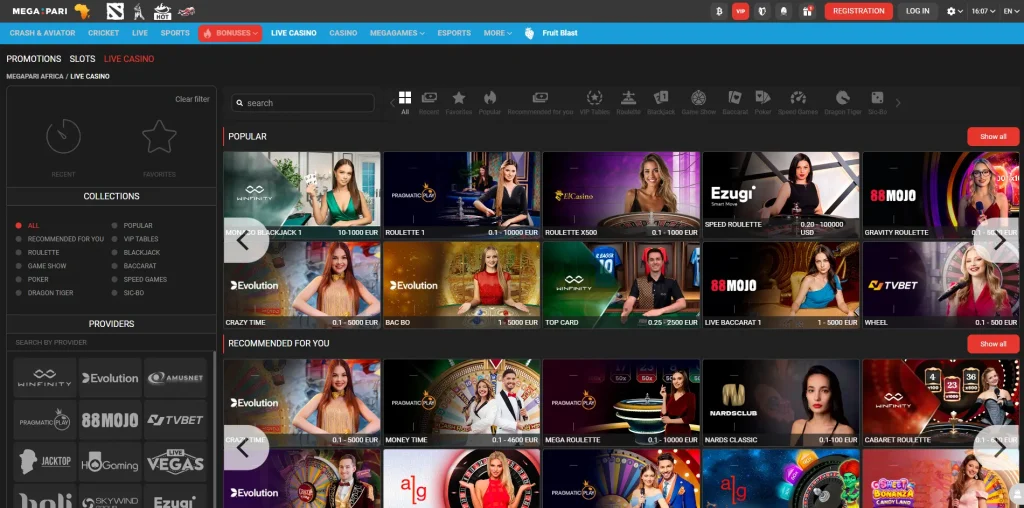1024x508 pixels.
Task: Select the VIP Tables collection option
Action: click(x=114, y=239)
